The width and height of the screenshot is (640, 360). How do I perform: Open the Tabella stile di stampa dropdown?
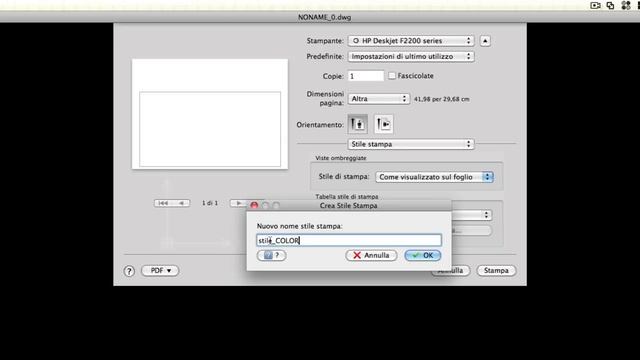pyautogui.click(x=472, y=215)
